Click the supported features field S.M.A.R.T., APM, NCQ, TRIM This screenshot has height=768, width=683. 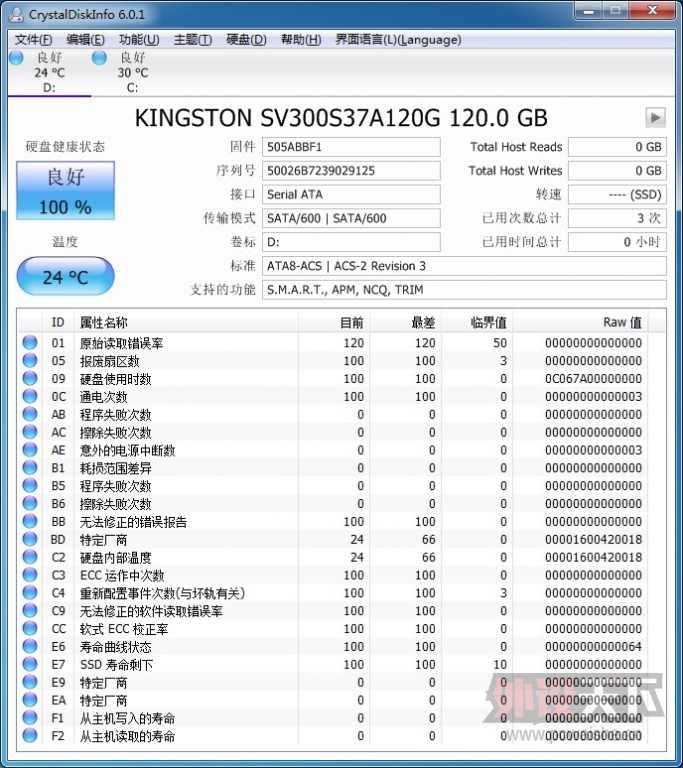pyautogui.click(x=464, y=290)
